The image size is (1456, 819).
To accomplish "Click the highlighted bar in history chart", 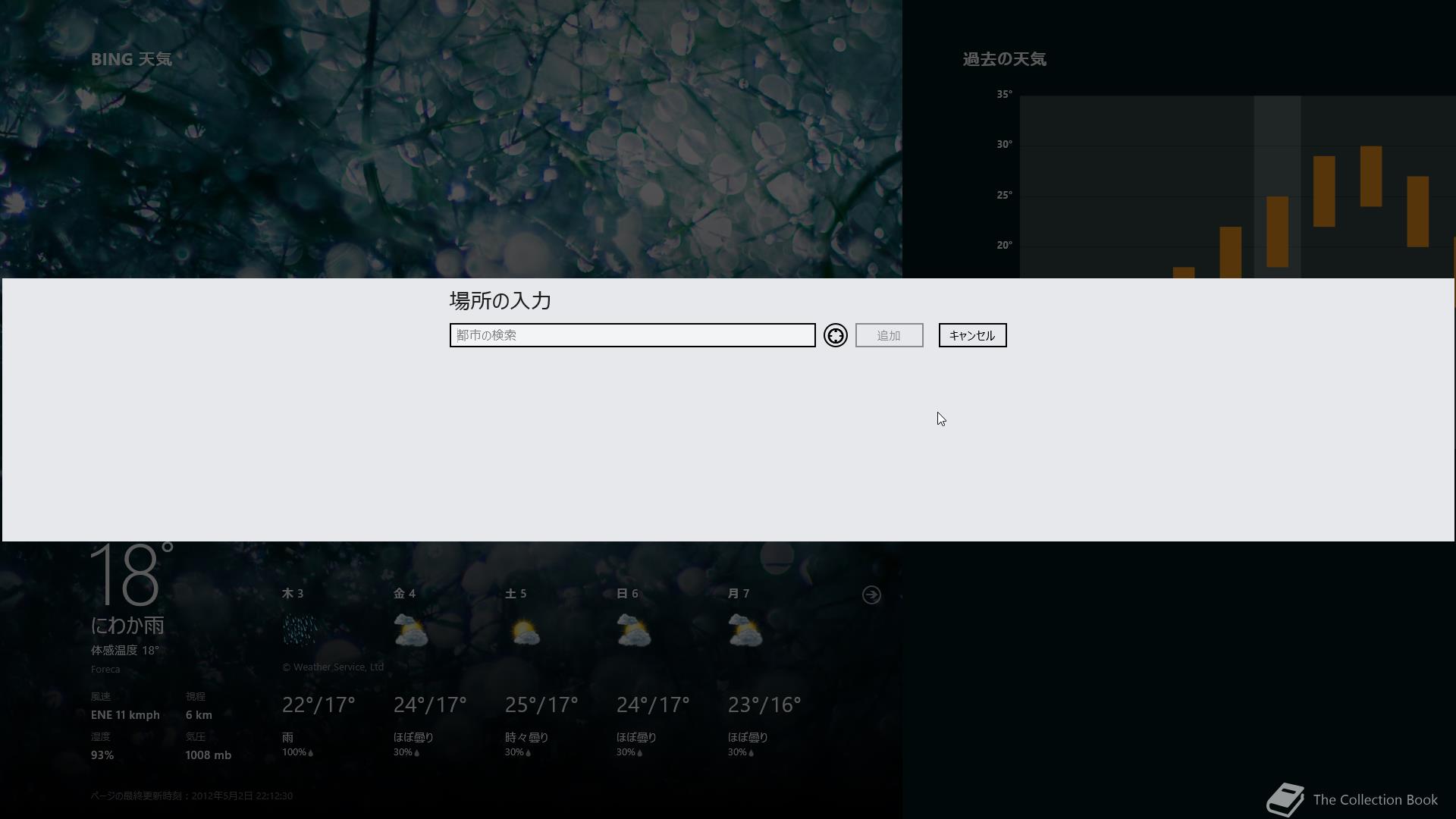I will 1278,231.
